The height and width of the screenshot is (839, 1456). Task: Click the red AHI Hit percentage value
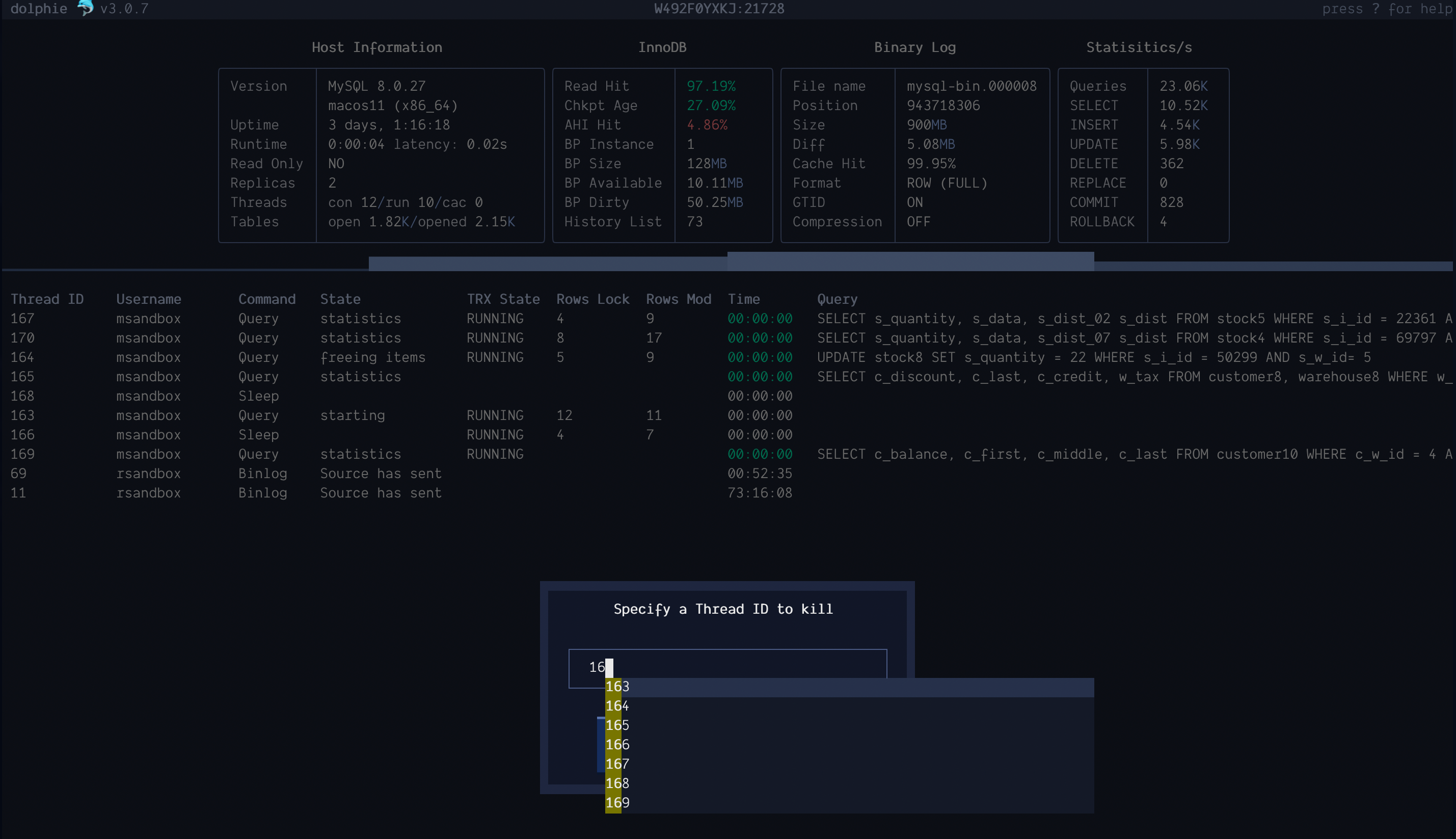[707, 124]
